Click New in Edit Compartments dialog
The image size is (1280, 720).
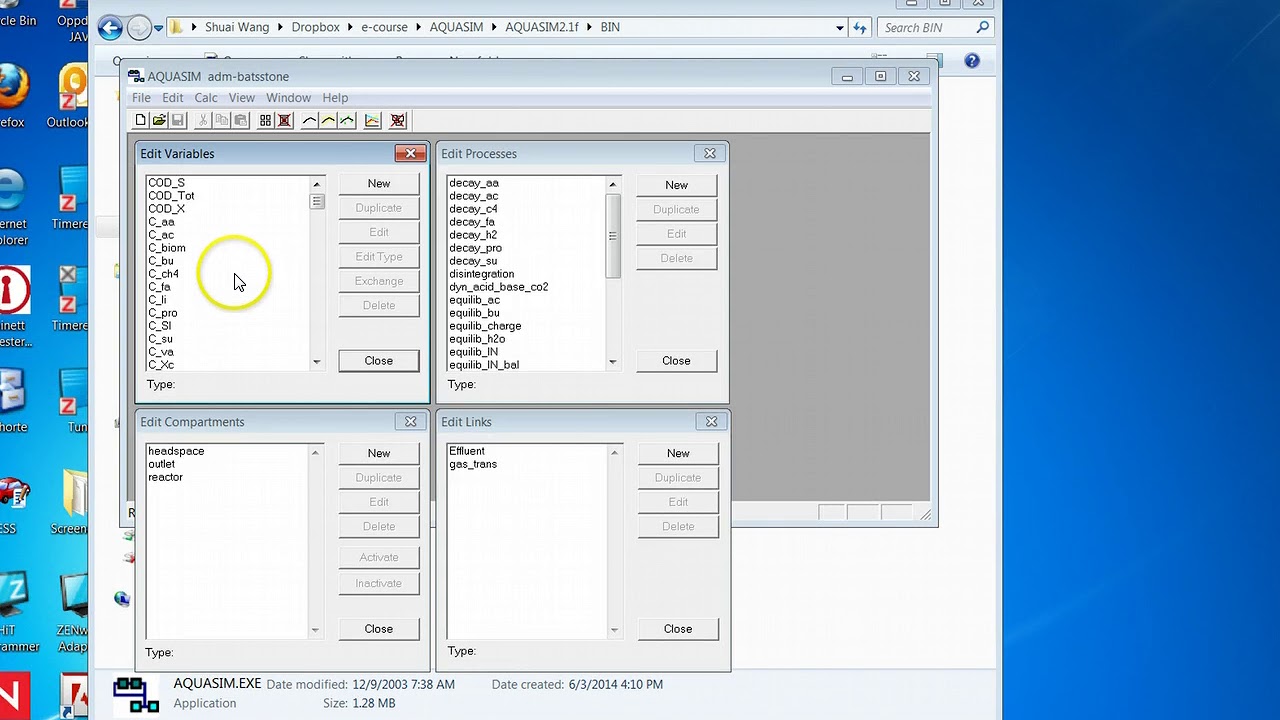coord(379,453)
